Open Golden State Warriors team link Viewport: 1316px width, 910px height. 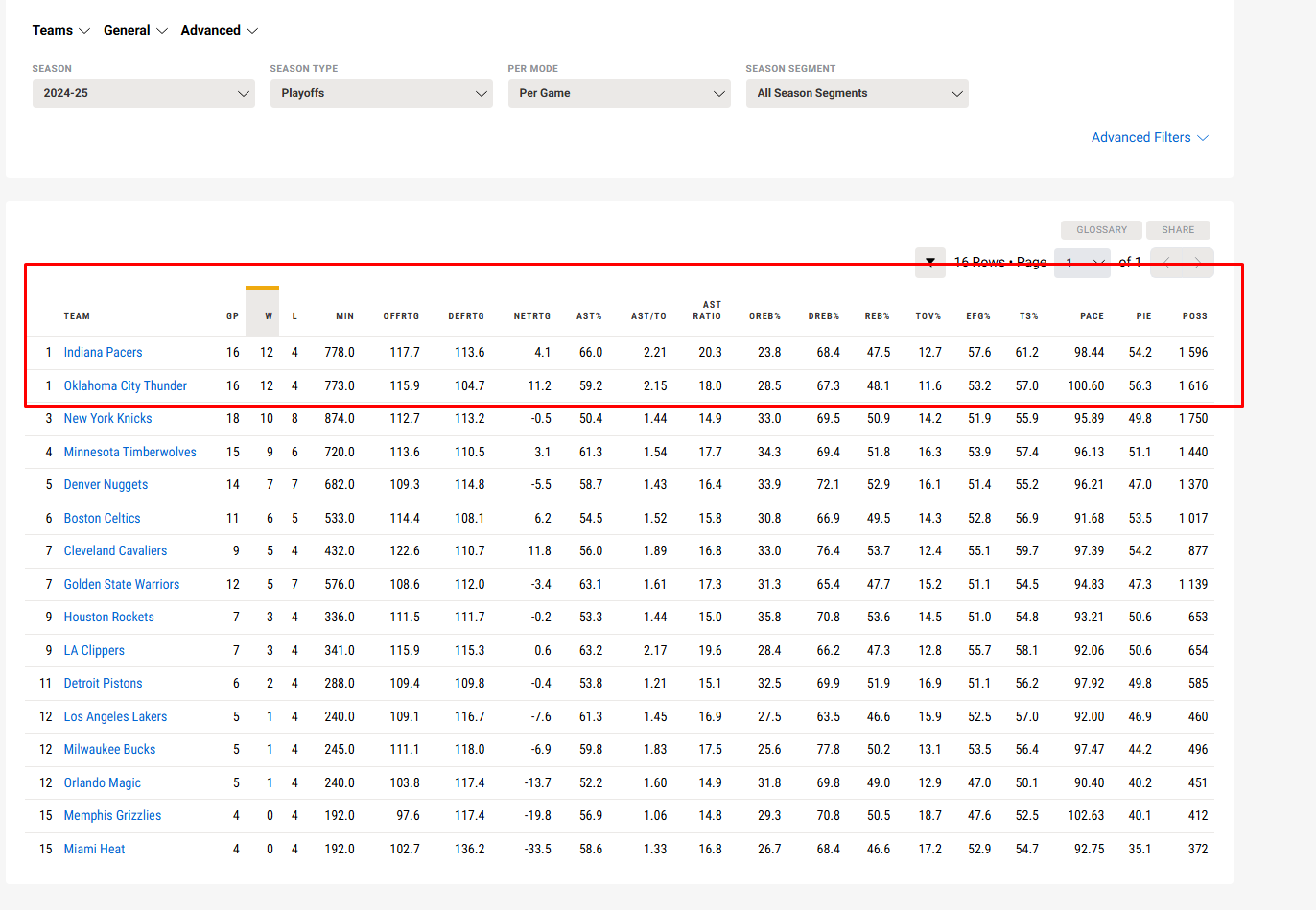(122, 584)
